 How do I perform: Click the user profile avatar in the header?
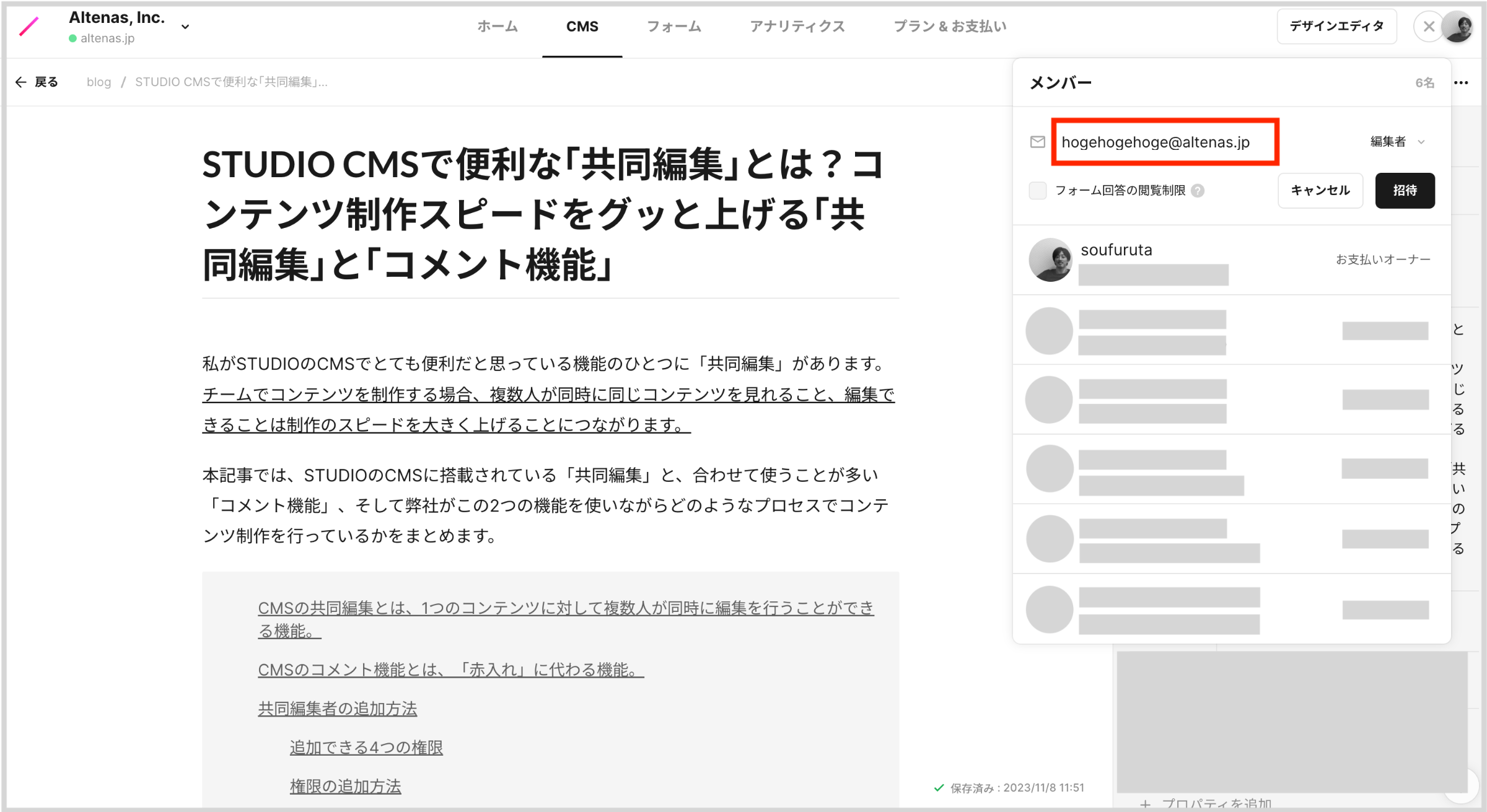tap(1458, 27)
